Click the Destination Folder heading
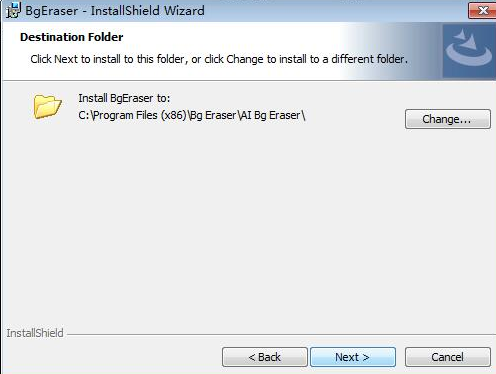The image size is (496, 374). click(72, 37)
